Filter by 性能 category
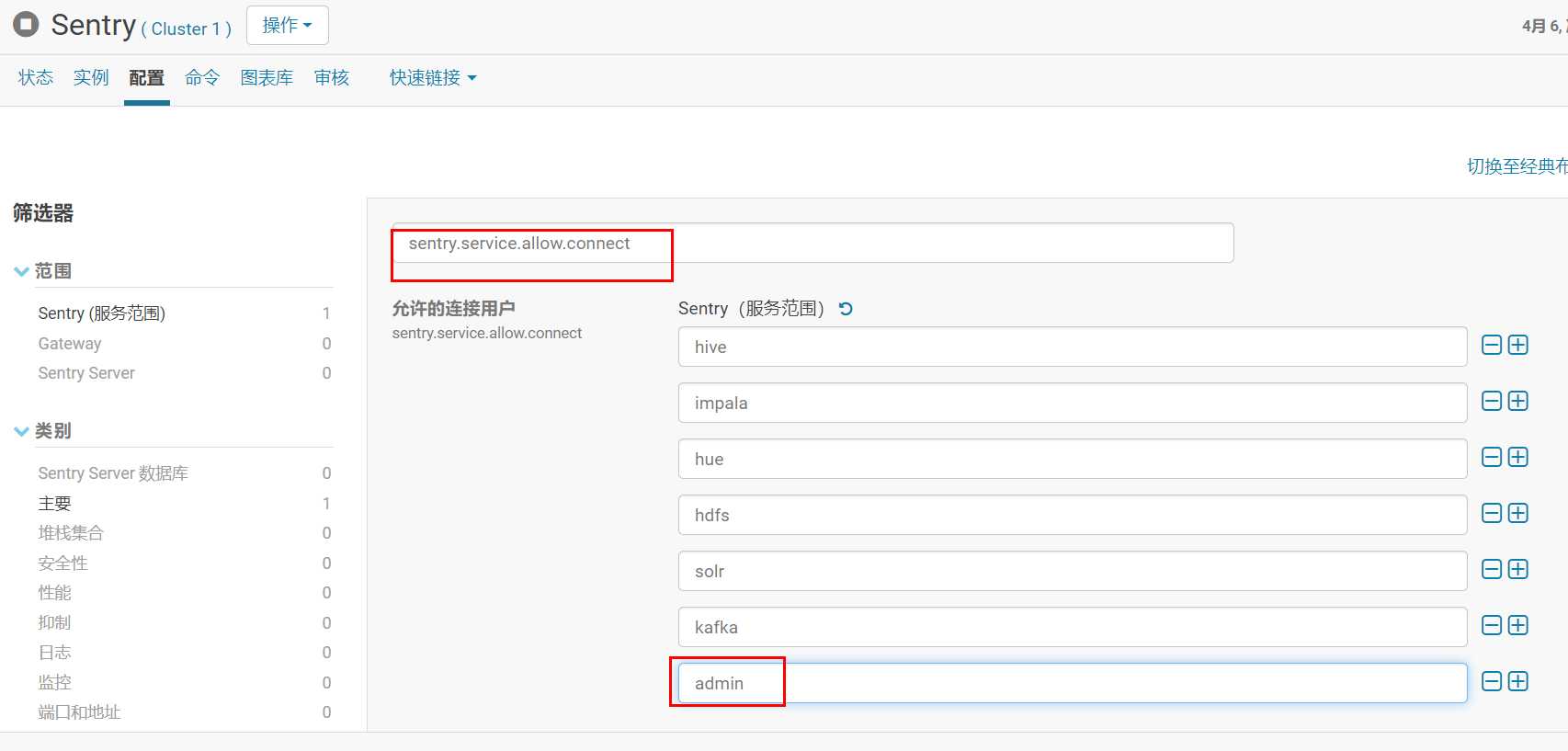The image size is (1568, 751). 54,593
